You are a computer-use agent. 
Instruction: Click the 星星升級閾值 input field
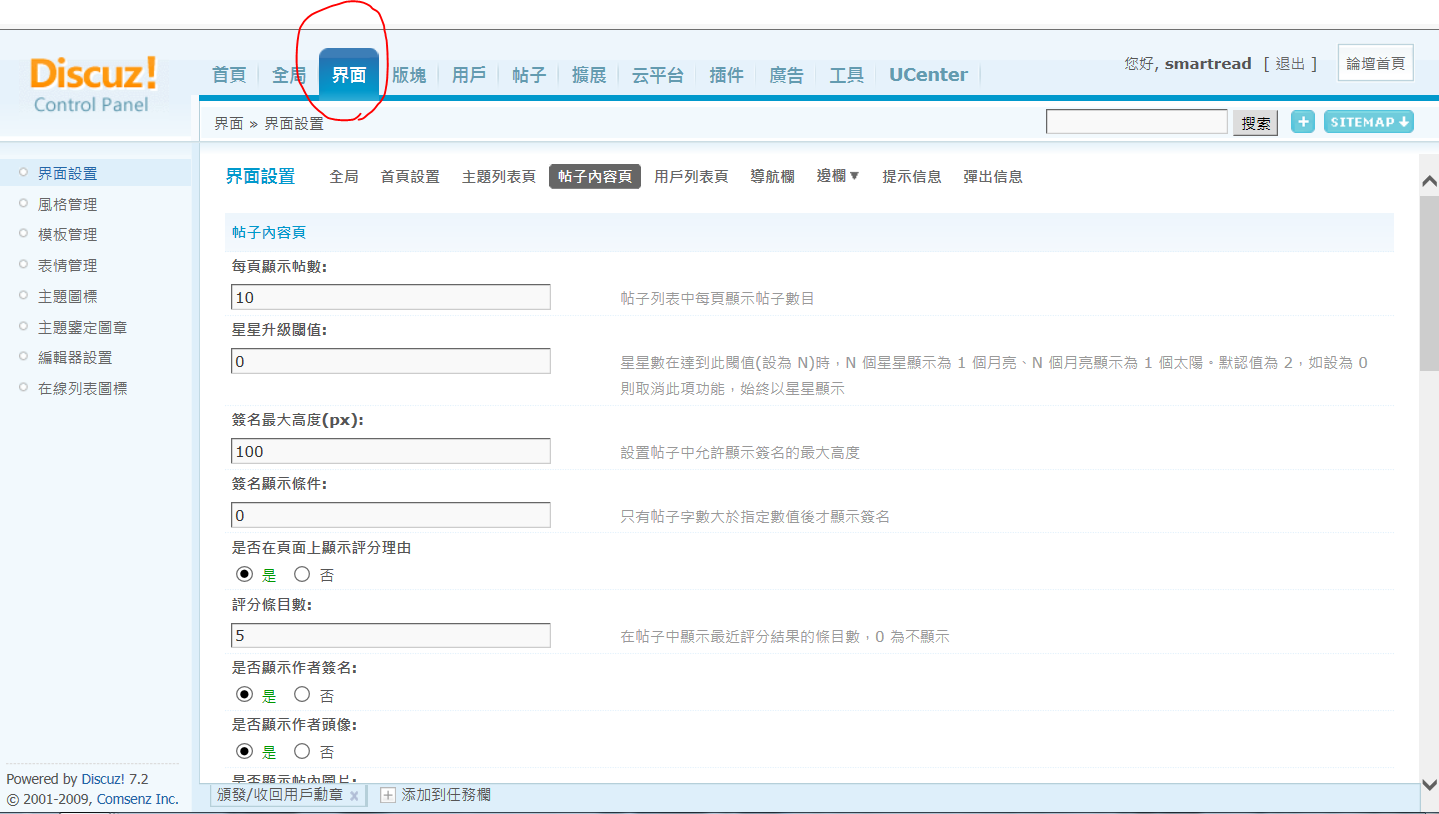coord(391,361)
